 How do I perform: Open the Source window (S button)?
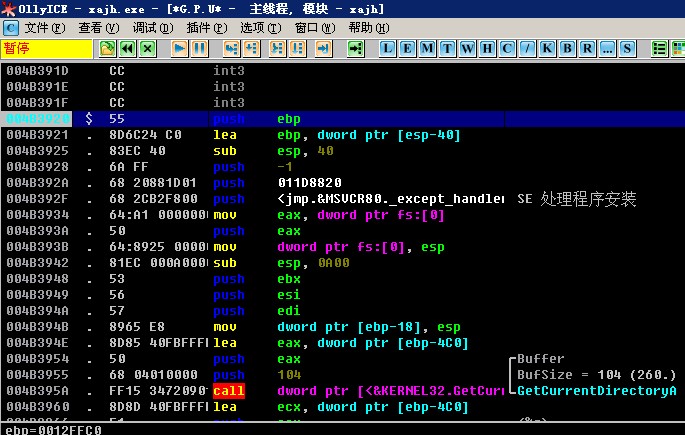627,48
